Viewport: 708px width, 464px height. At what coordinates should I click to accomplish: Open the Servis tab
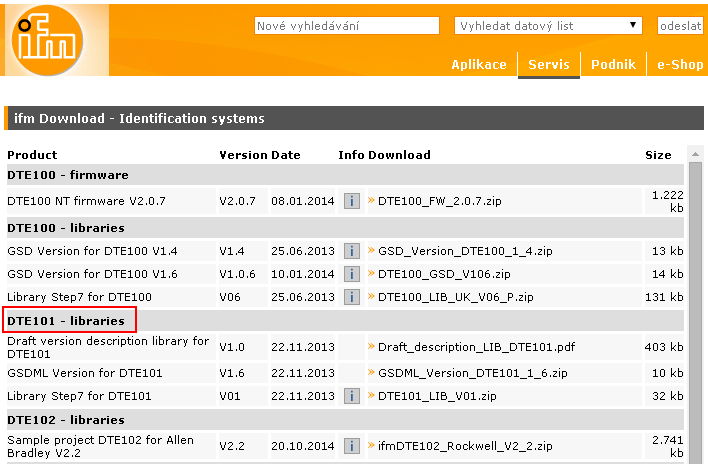pyautogui.click(x=549, y=65)
